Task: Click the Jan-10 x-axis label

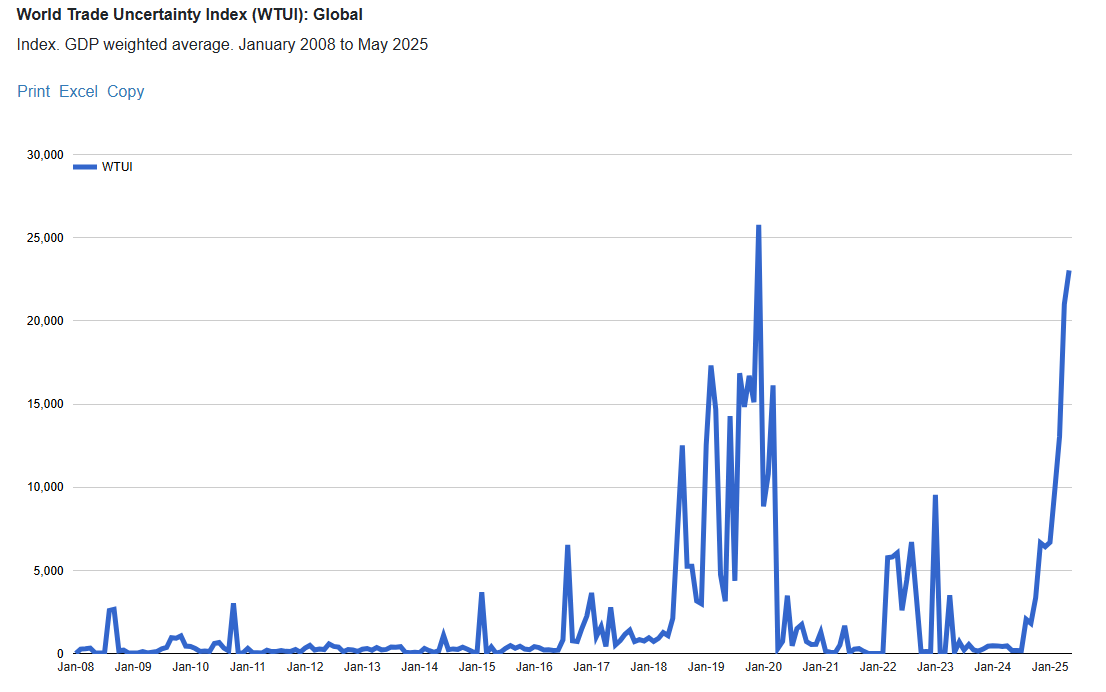Action: (190, 667)
